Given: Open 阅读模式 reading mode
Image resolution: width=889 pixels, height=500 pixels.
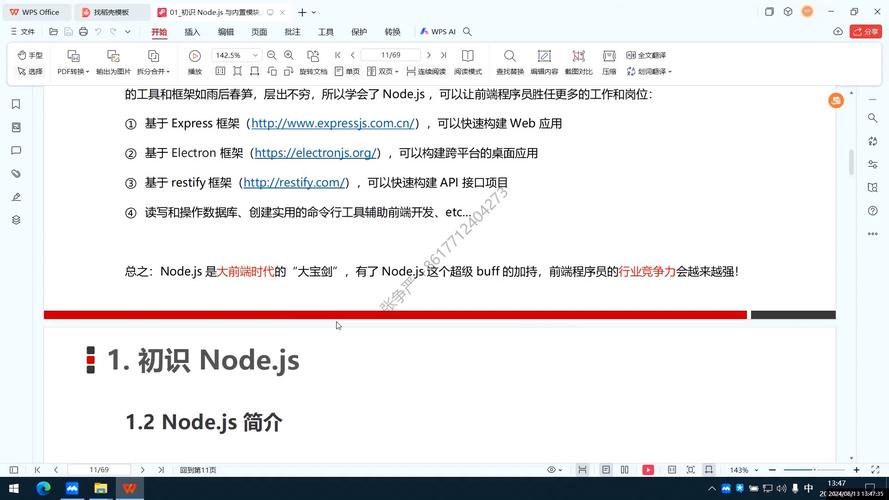Looking at the screenshot, I should (x=468, y=62).
